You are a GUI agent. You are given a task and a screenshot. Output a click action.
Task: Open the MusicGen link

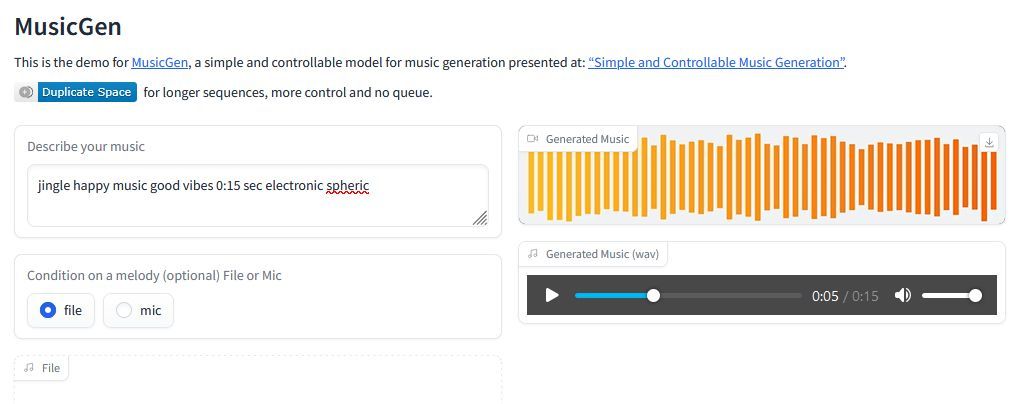160,62
